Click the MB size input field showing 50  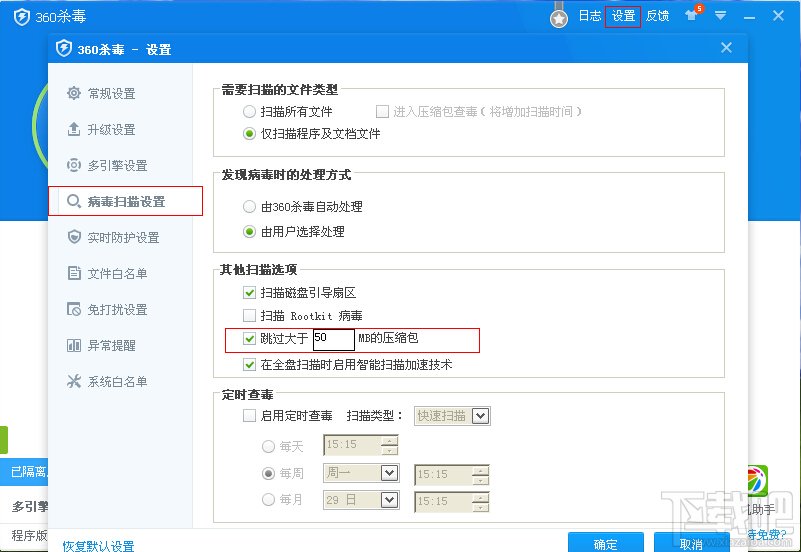334,340
